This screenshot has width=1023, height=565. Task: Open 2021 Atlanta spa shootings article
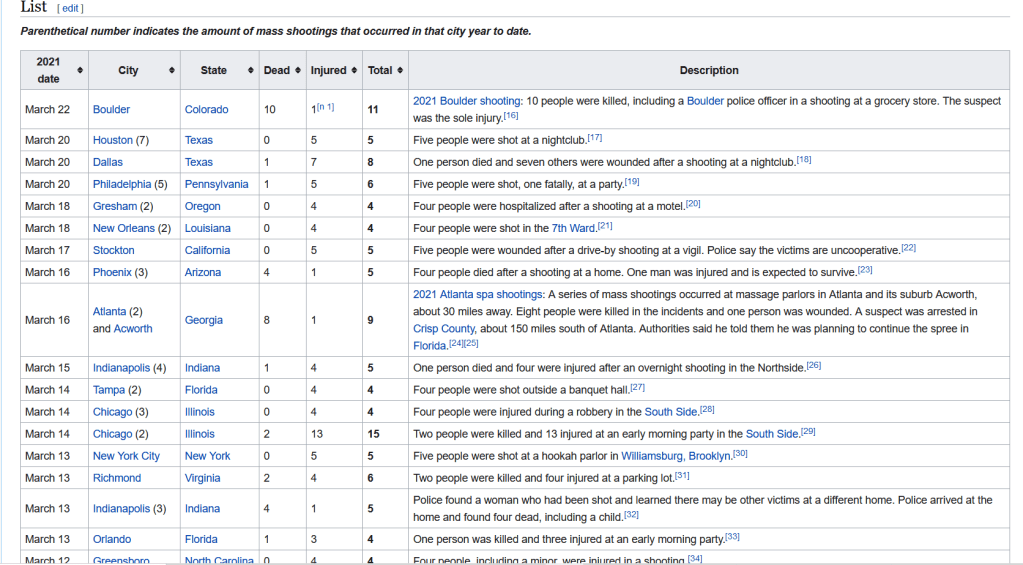tap(477, 294)
